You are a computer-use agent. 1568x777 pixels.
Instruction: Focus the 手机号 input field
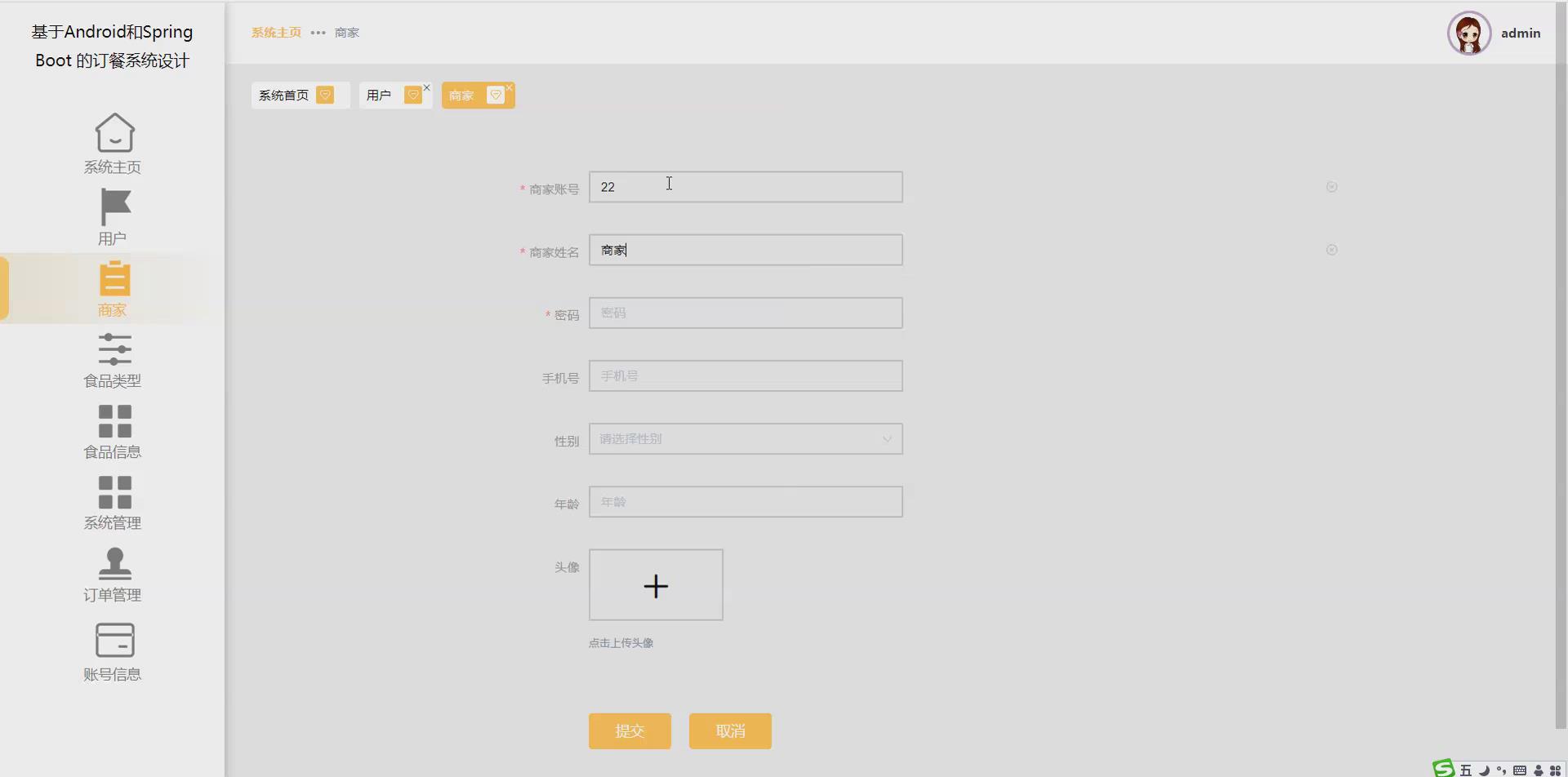tap(746, 375)
